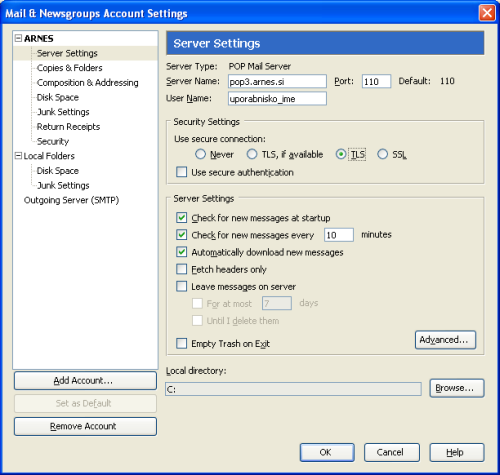Click the Server Name input field
500x475 pixels.
tap(277, 81)
